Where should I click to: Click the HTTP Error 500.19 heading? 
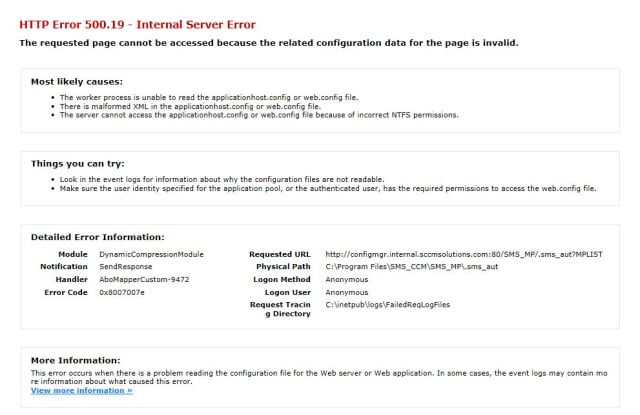137,24
